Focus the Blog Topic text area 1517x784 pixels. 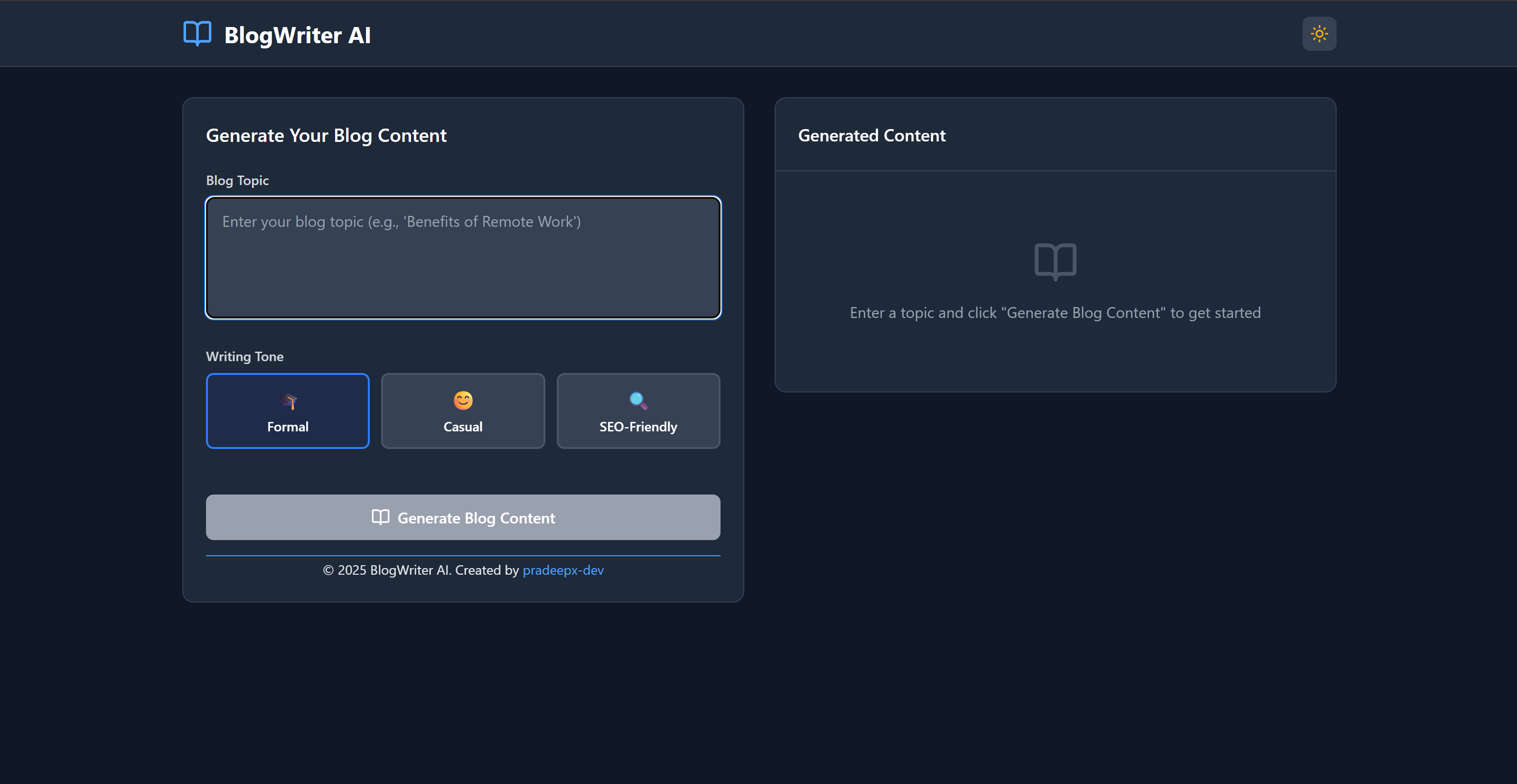(x=463, y=258)
